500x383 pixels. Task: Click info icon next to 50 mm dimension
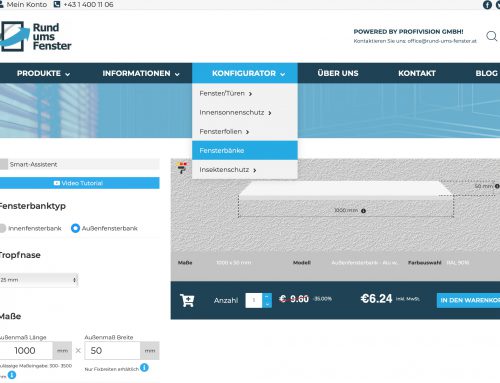coord(497,186)
